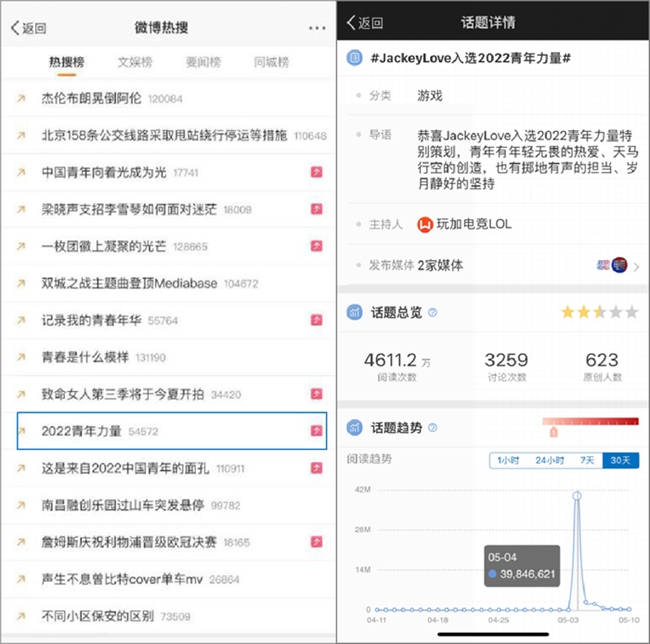Tap topic icon beside #JackeyLove入选2022青年力量#

tap(354, 58)
